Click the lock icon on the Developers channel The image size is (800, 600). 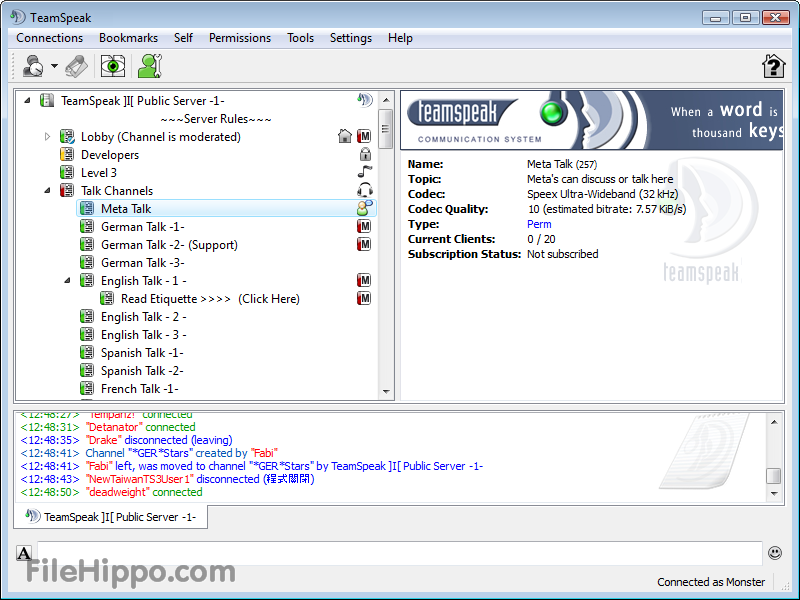(x=365, y=155)
